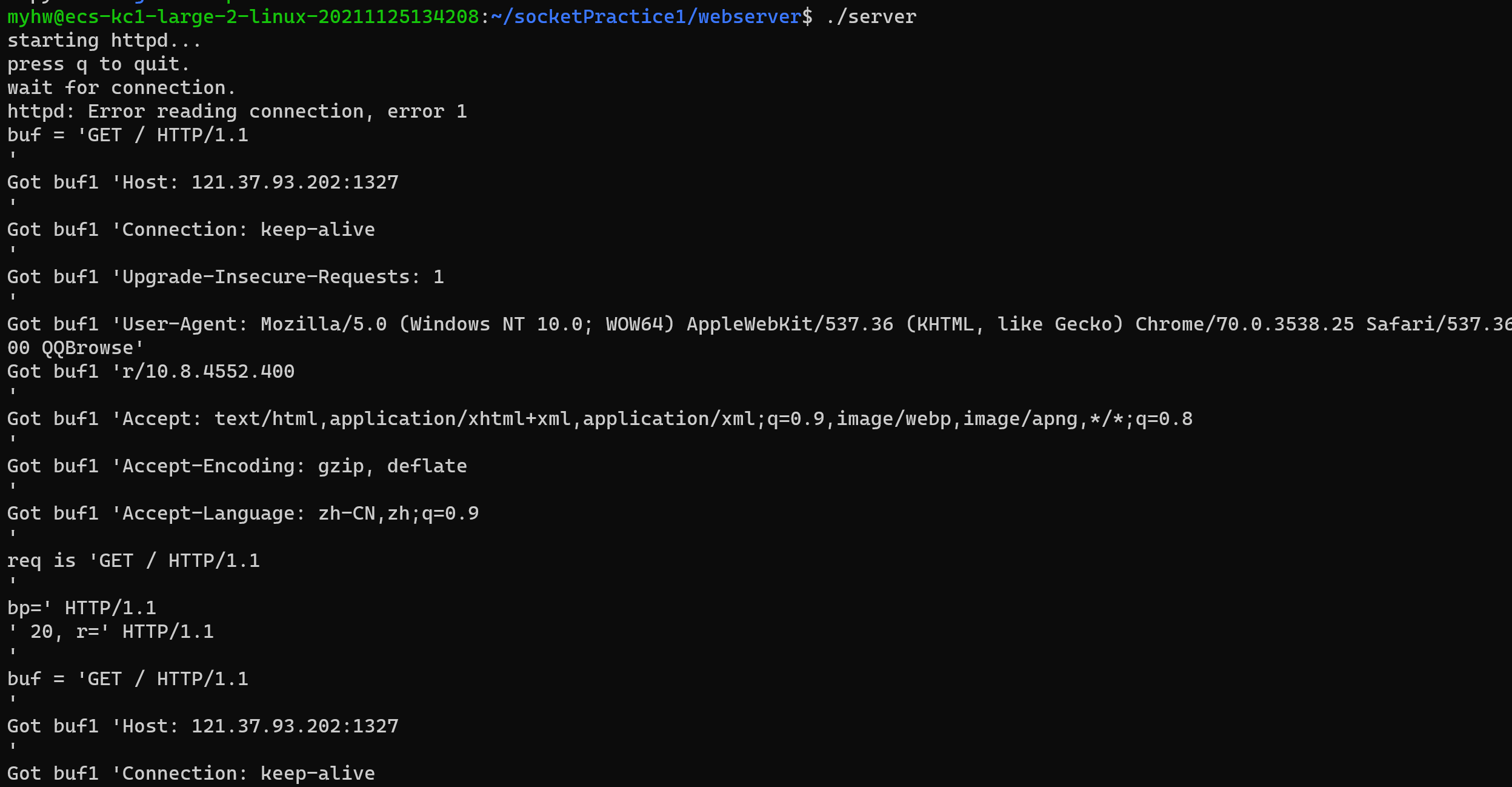Click the ./server command text
The image size is (1512, 787).
pyautogui.click(x=870, y=17)
